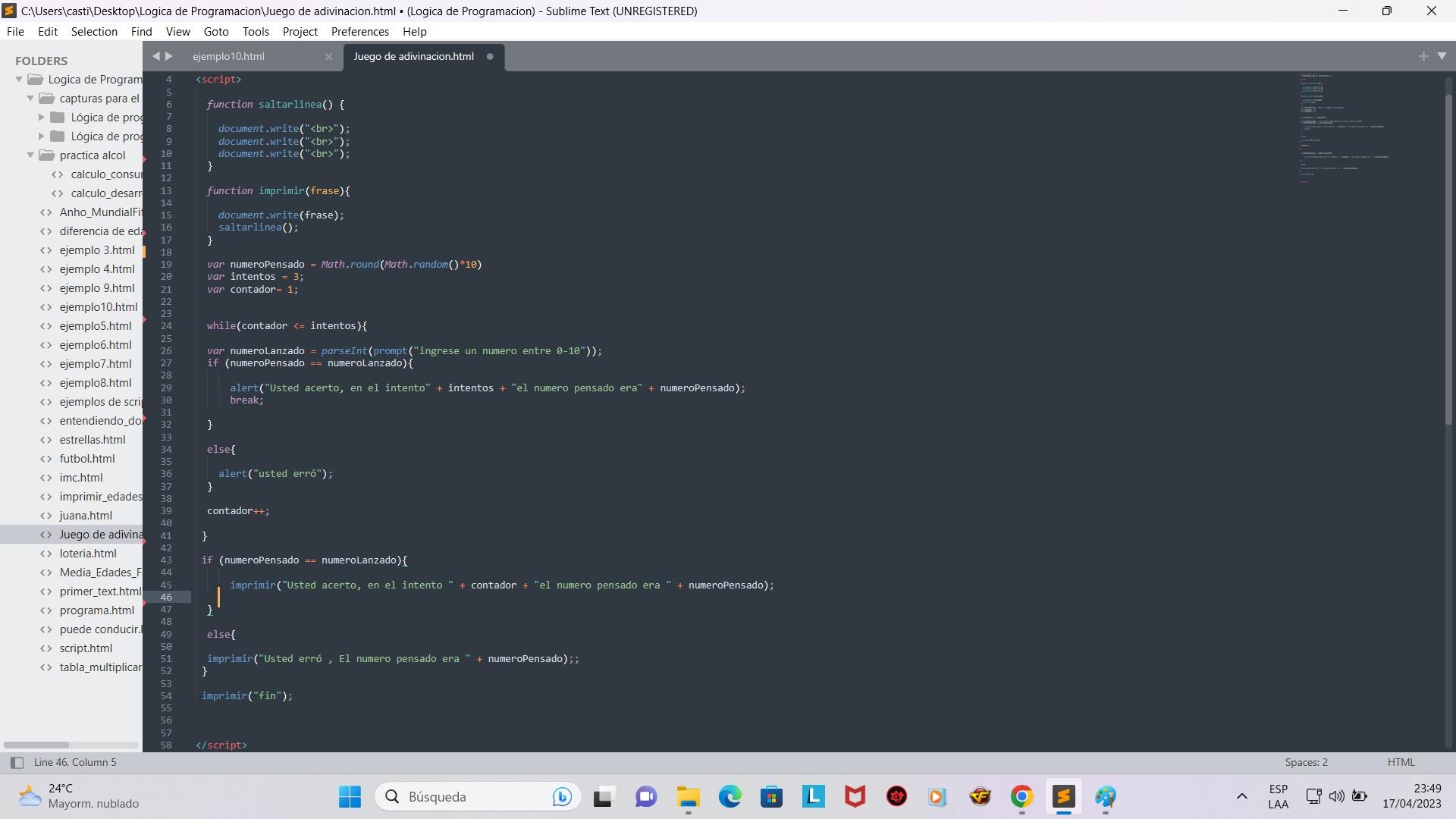
Task: Open File Explorer from taskbar
Action: 688,796
